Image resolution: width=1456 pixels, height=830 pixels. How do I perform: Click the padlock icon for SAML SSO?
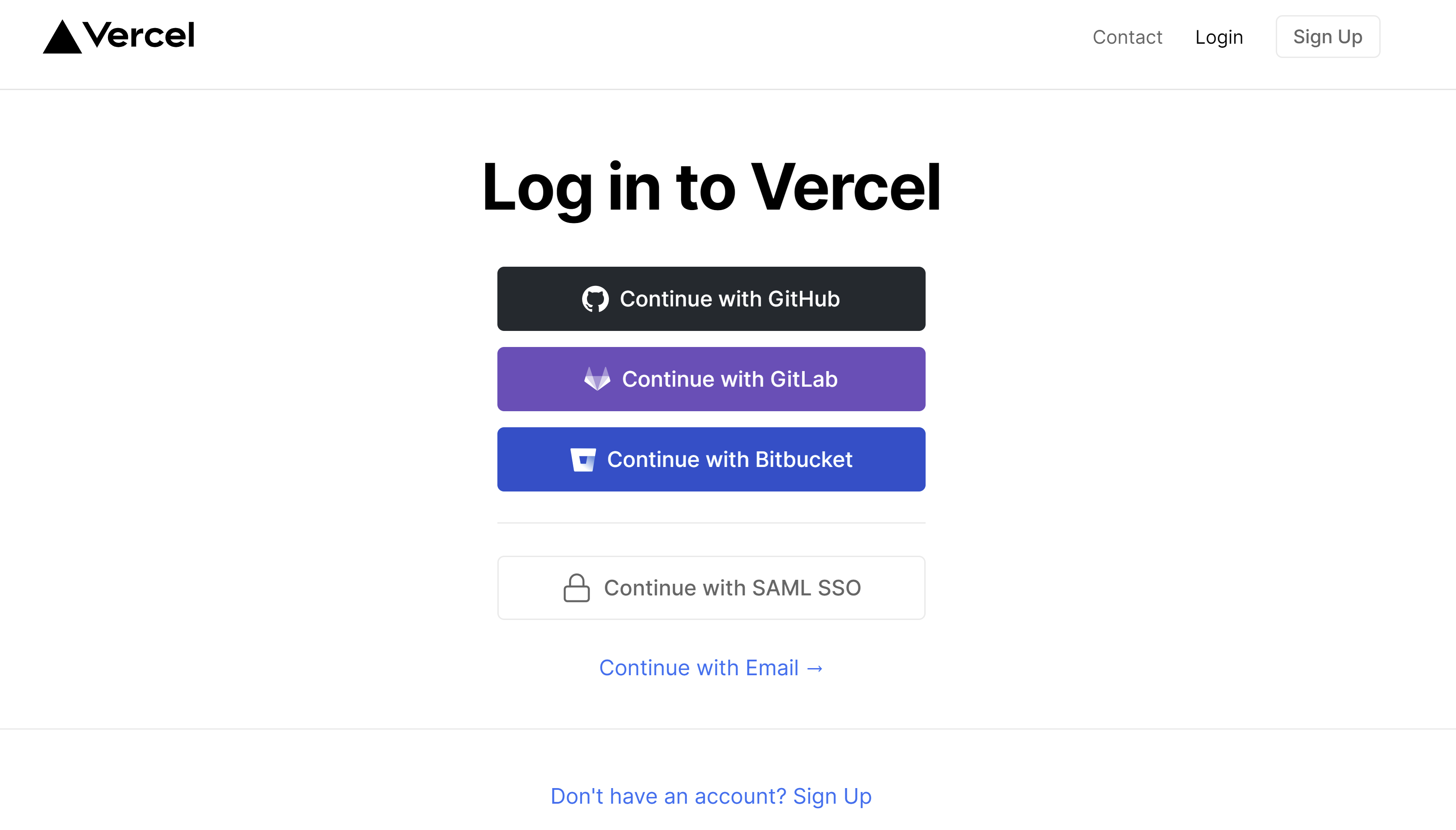[x=576, y=588]
